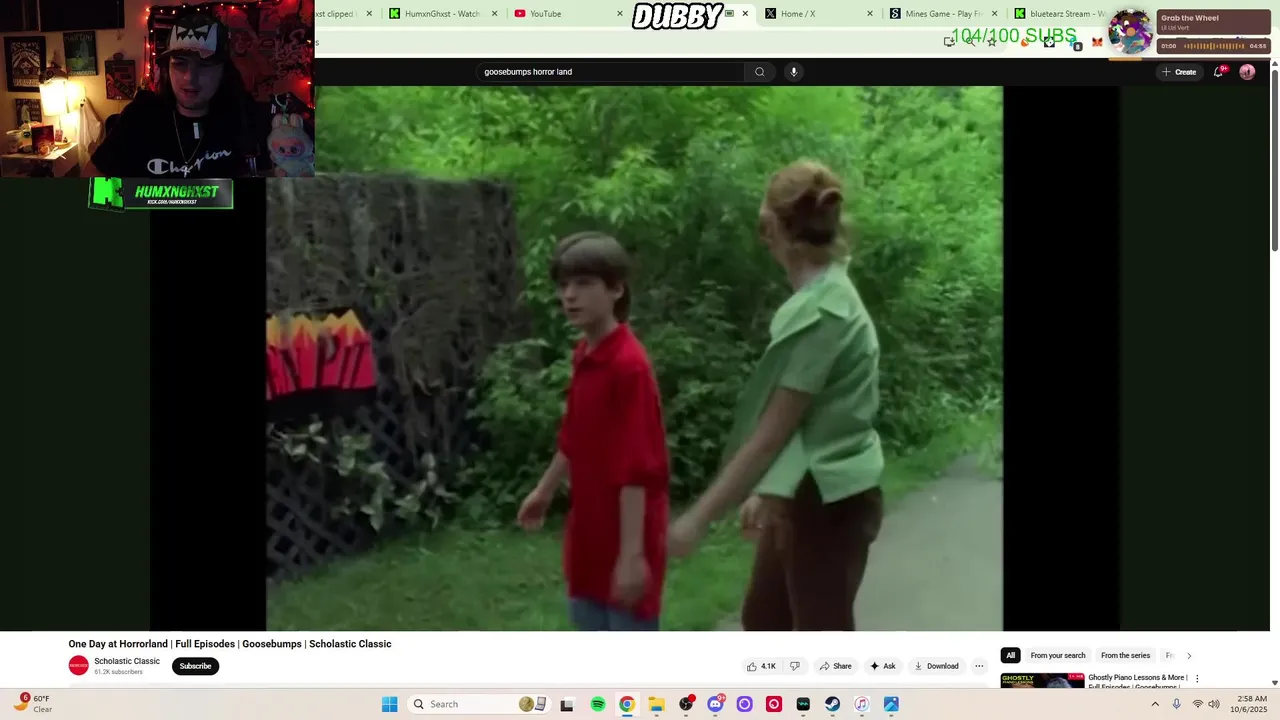Open the Windows Start menu
Screen dimensions: 1280x720
pos(389,704)
